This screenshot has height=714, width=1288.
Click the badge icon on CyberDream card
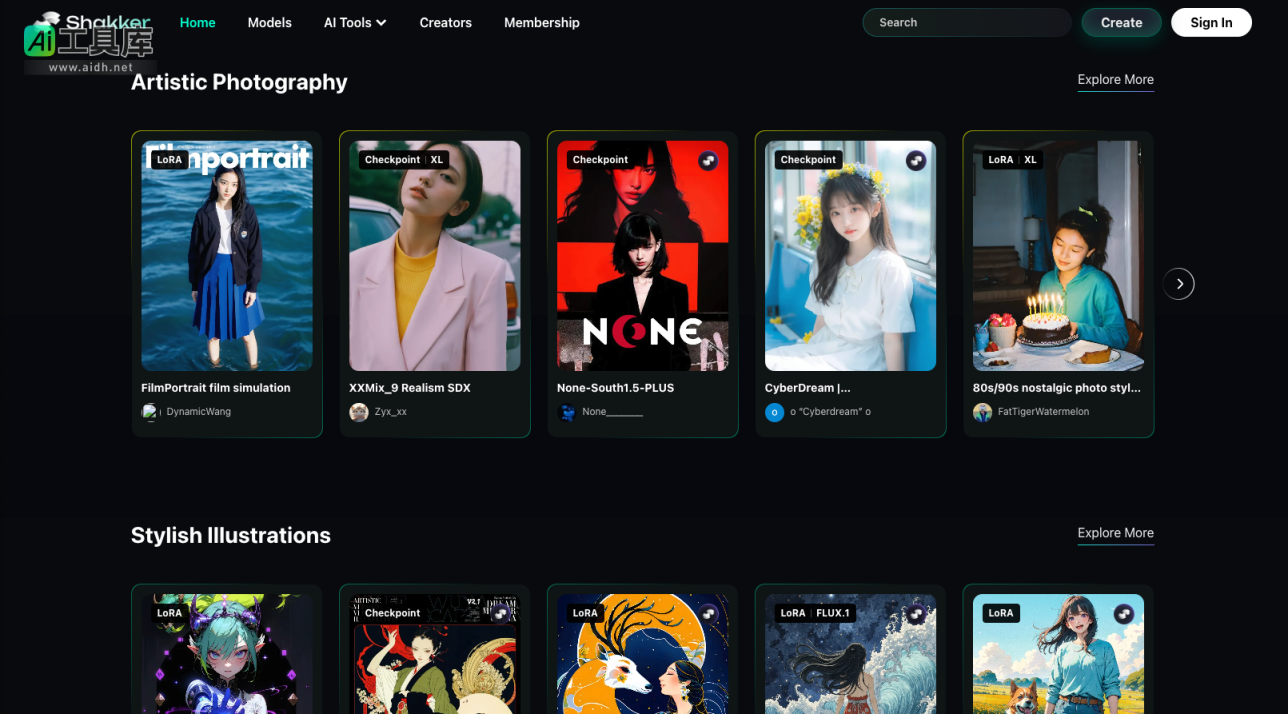click(x=916, y=160)
